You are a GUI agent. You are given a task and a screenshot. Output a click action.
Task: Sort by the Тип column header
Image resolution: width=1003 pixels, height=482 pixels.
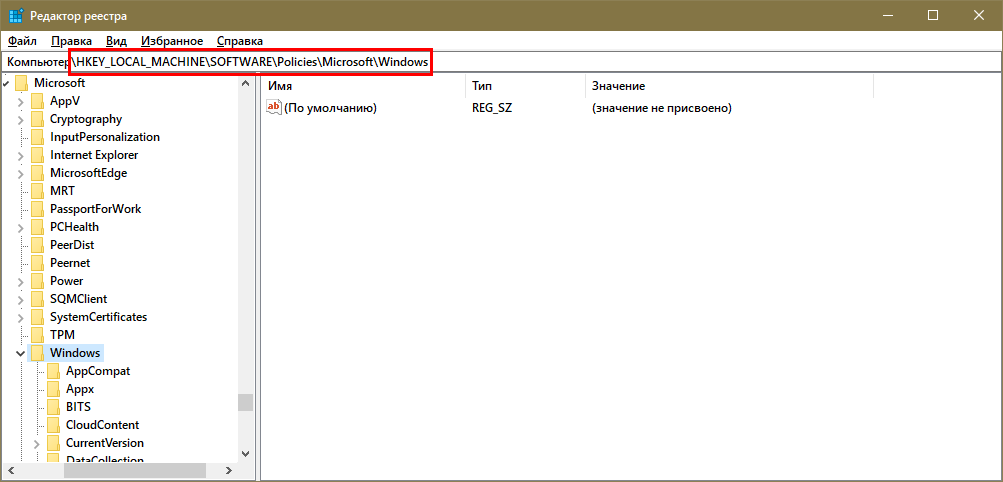(x=525, y=86)
